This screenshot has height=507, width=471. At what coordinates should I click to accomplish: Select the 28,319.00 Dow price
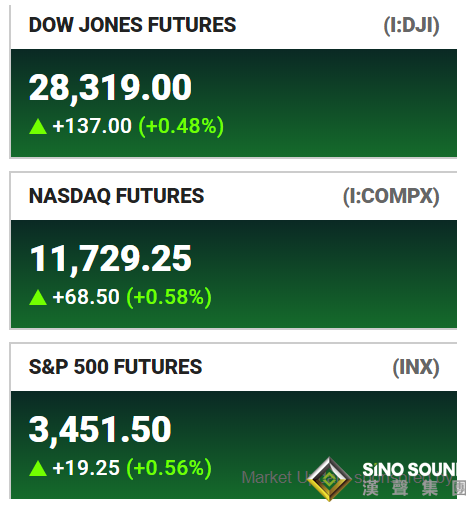110,88
